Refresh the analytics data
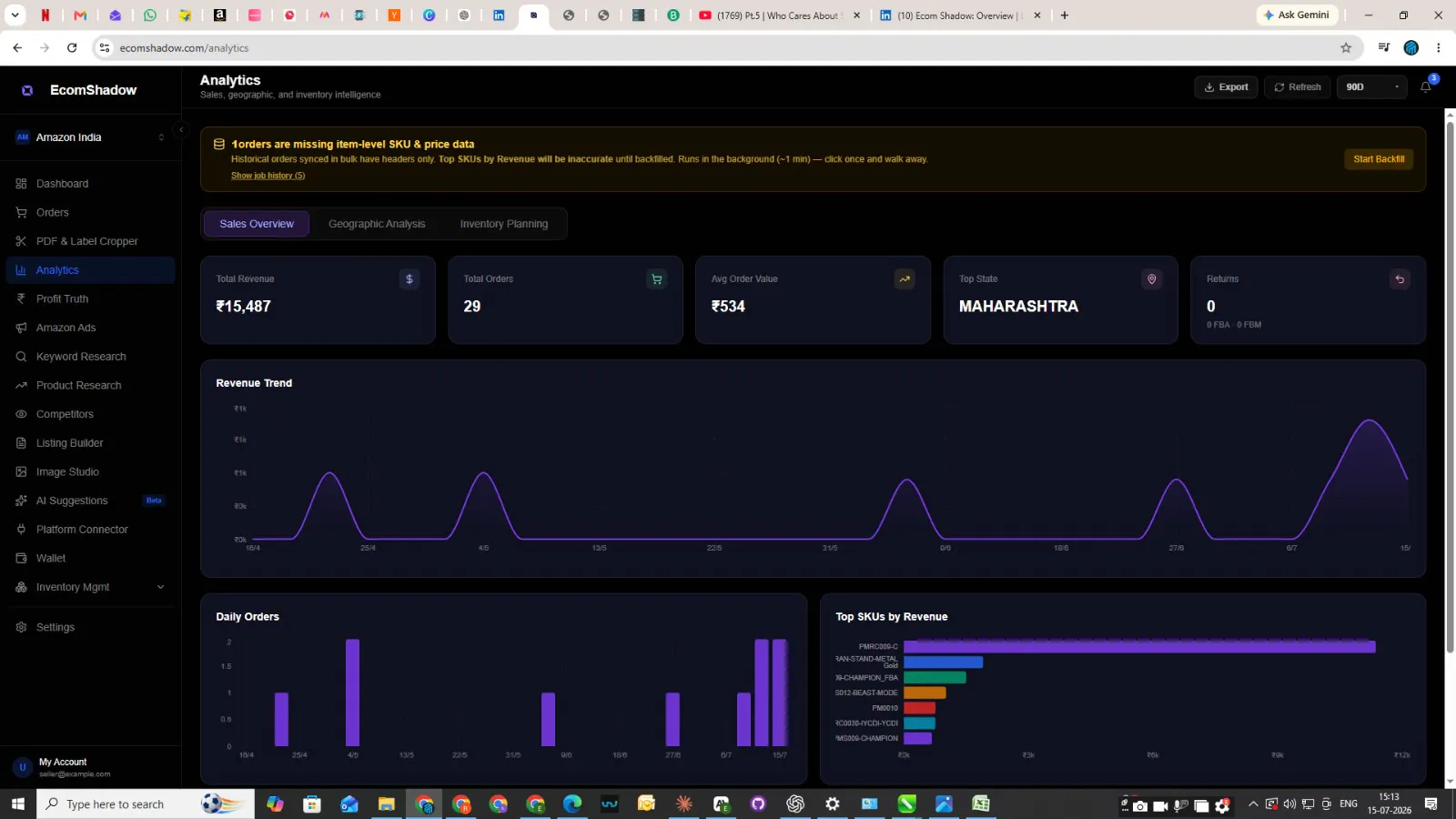 (x=1297, y=87)
